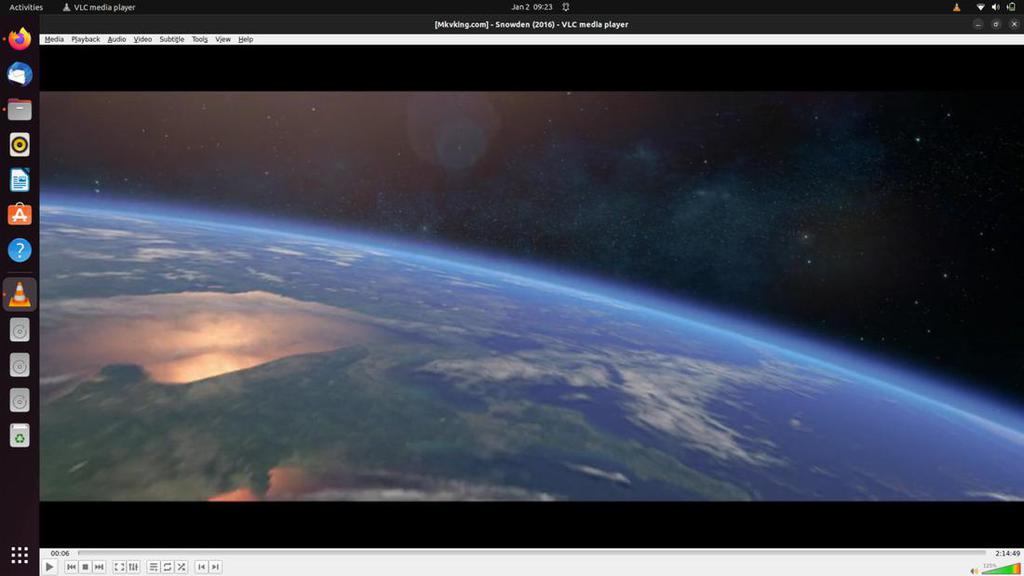Click VLC tray icon in top bar
This screenshot has width=1024, height=576.
tap(957, 7)
